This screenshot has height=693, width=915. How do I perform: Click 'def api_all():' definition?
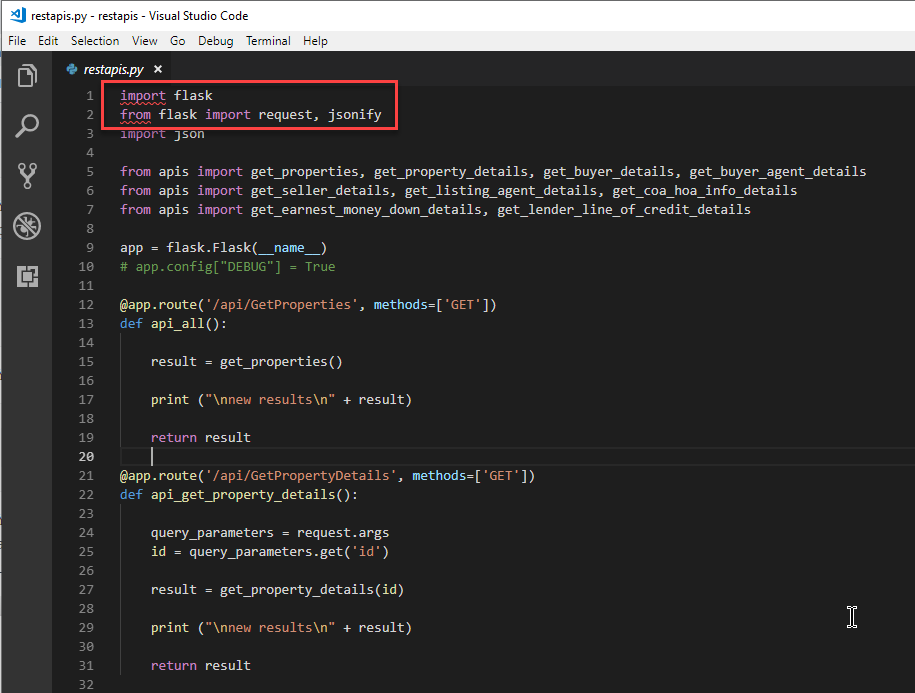(173, 324)
